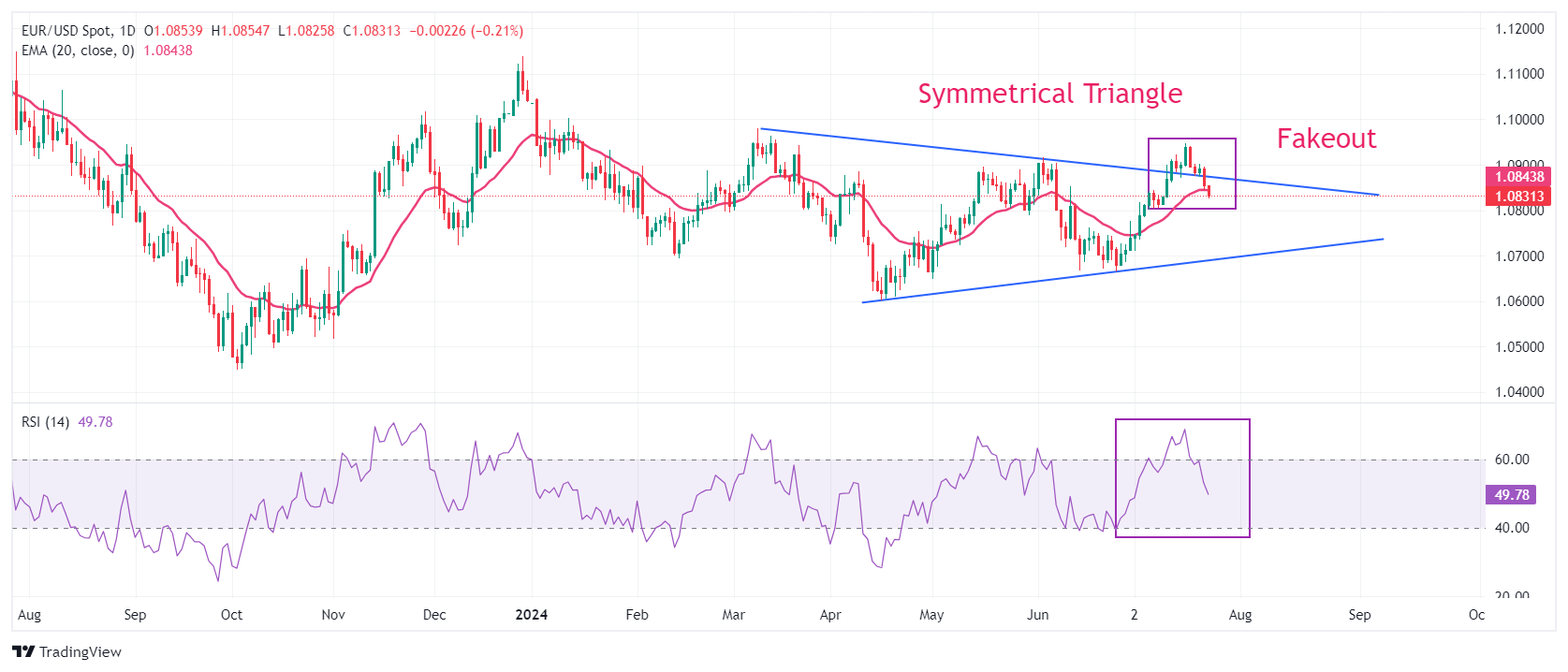The width and height of the screenshot is (1568, 672).
Task: Select the EUR/USD Spot symbol title
Action: (x=66, y=31)
